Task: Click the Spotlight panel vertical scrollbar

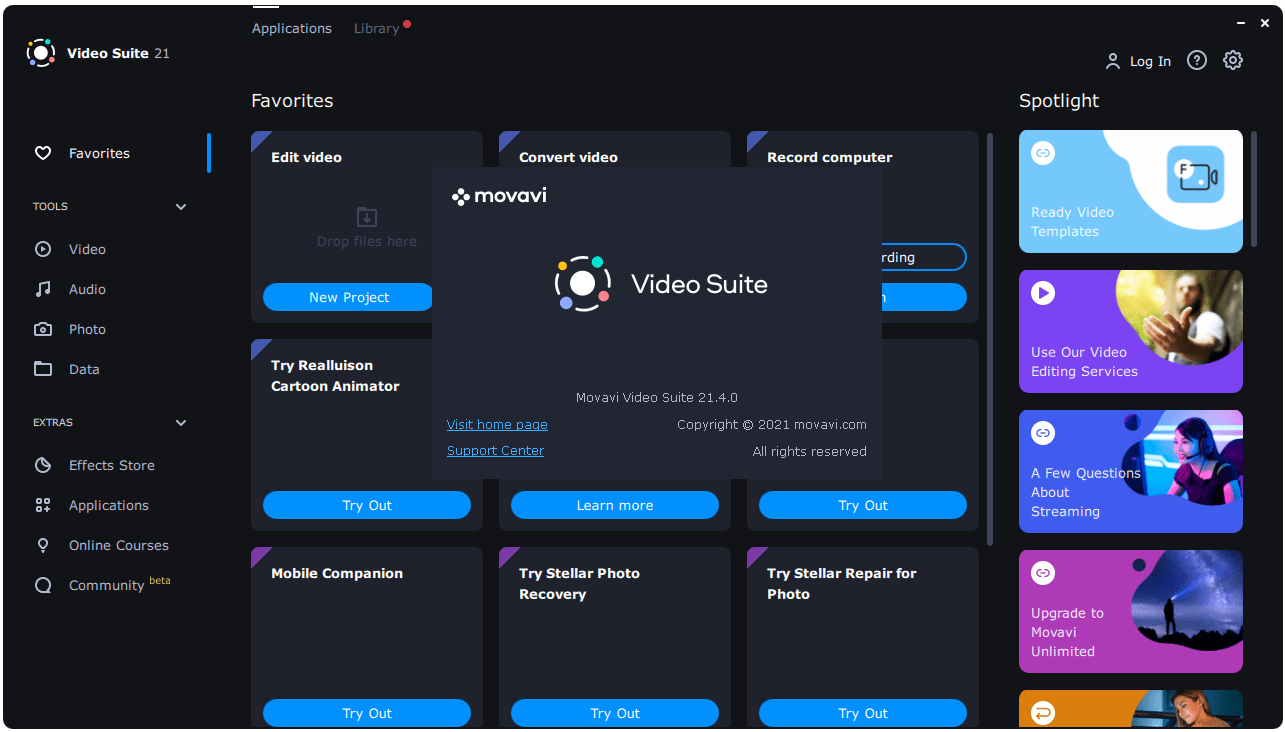Action: [x=1254, y=189]
